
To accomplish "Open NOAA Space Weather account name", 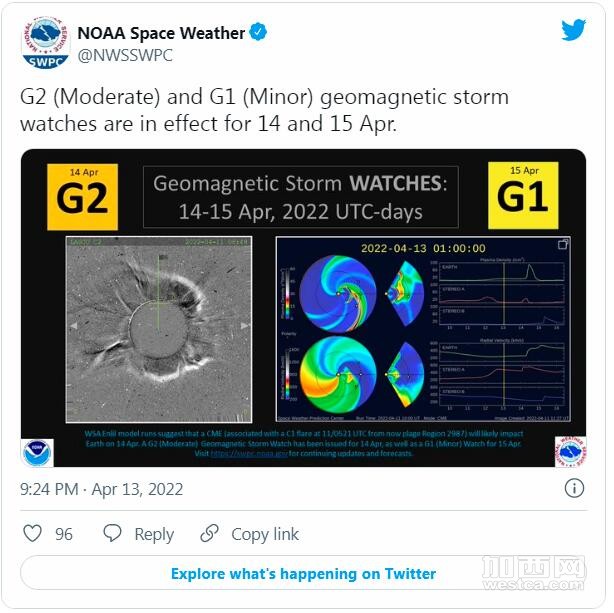I will click(x=161, y=33).
